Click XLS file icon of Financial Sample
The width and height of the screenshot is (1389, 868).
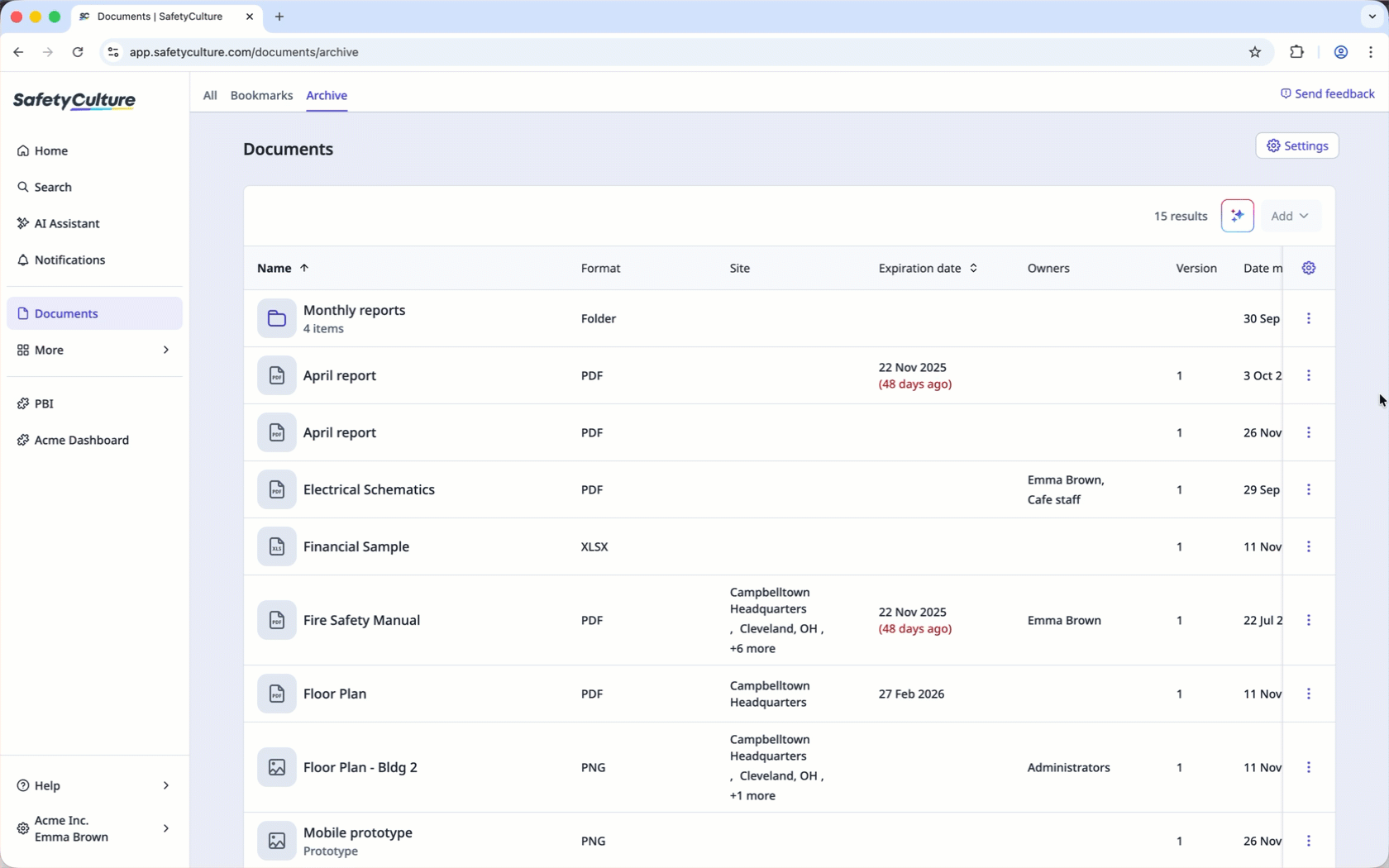277,546
